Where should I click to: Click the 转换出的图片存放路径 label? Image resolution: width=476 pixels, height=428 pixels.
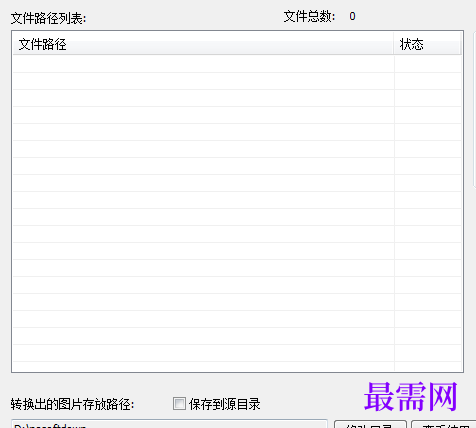tap(72, 404)
